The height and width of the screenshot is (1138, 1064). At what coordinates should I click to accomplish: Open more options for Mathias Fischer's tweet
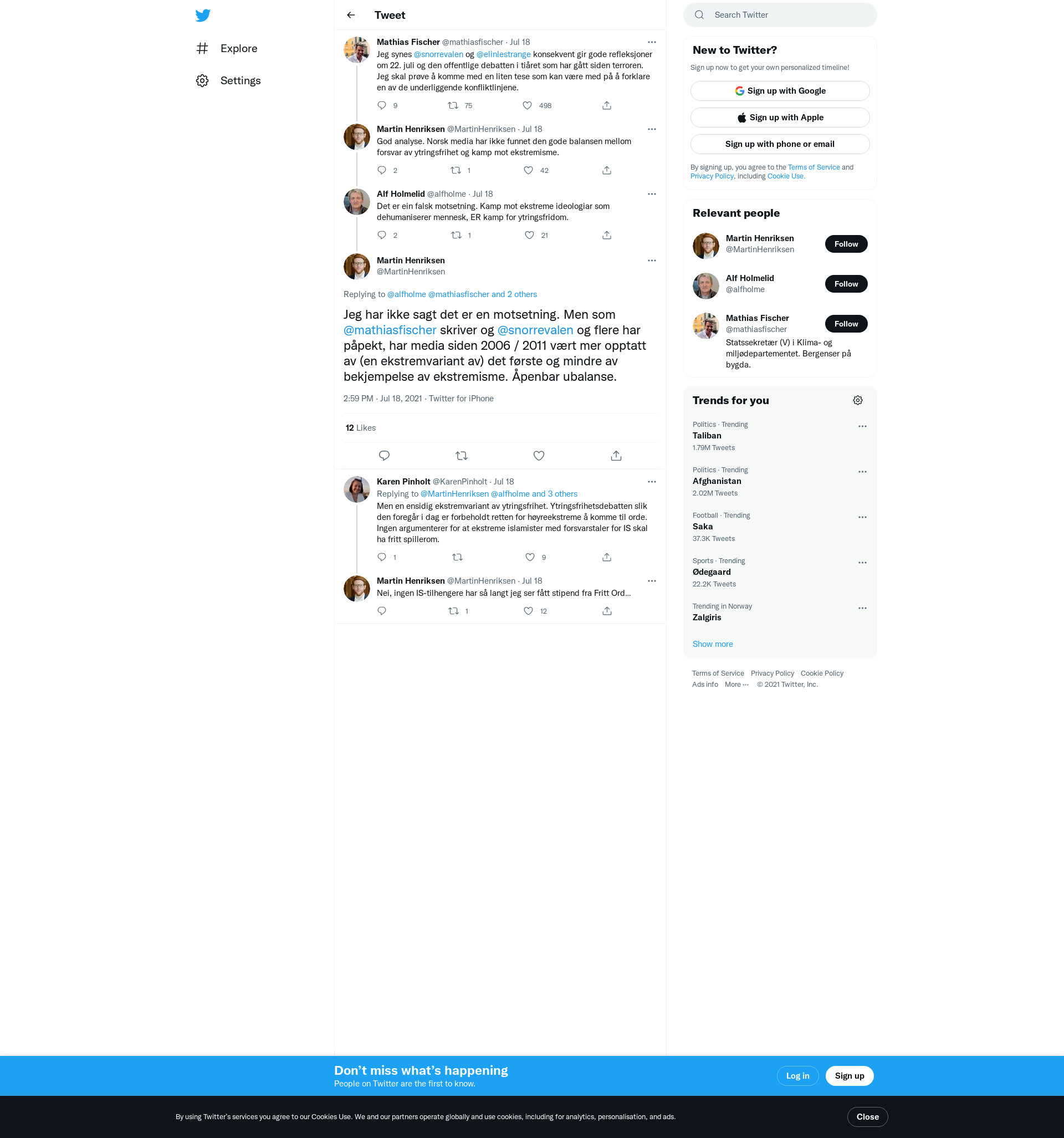point(651,42)
